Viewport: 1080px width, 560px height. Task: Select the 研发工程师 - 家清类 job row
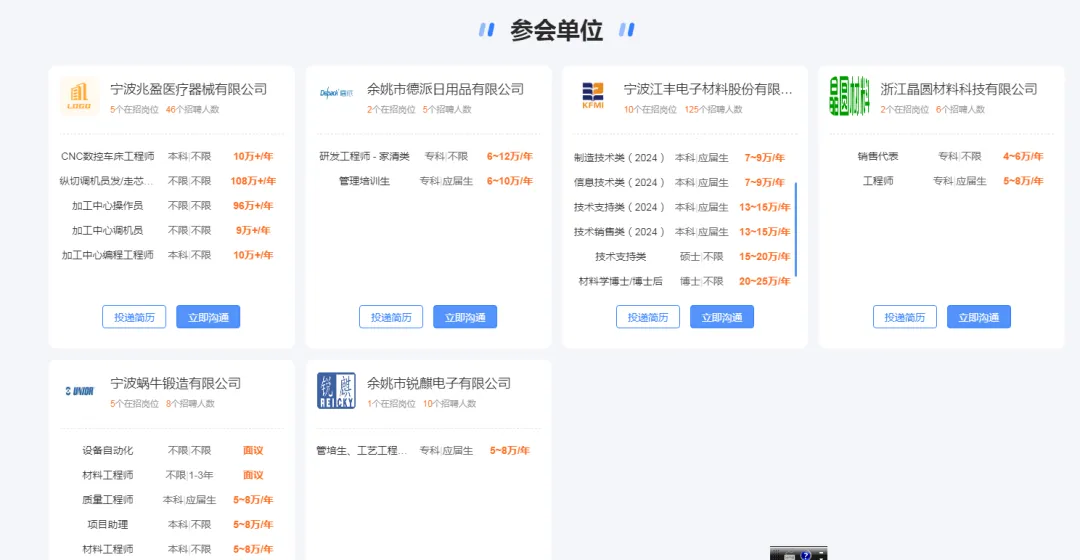428,156
